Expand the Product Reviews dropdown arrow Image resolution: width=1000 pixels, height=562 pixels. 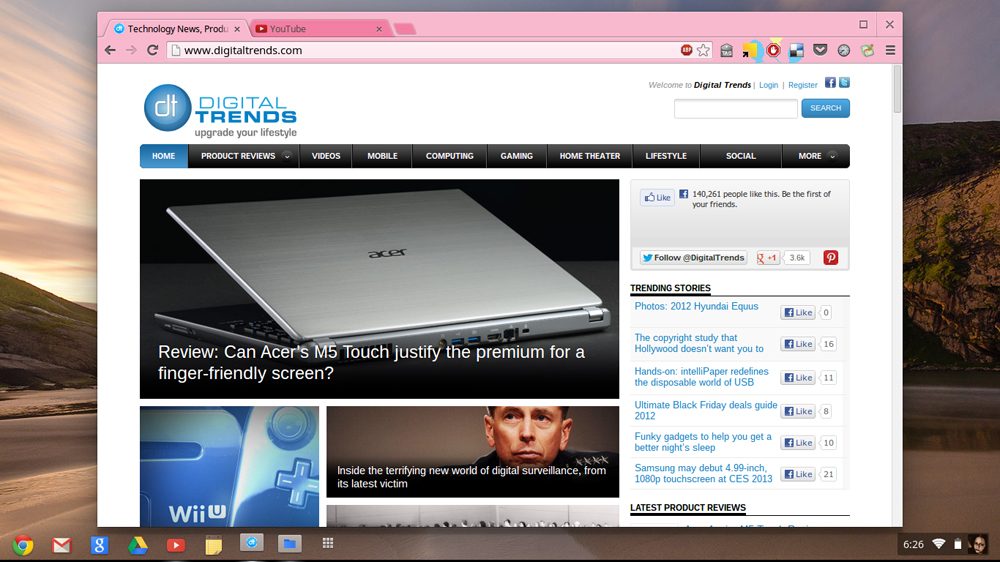pos(287,156)
